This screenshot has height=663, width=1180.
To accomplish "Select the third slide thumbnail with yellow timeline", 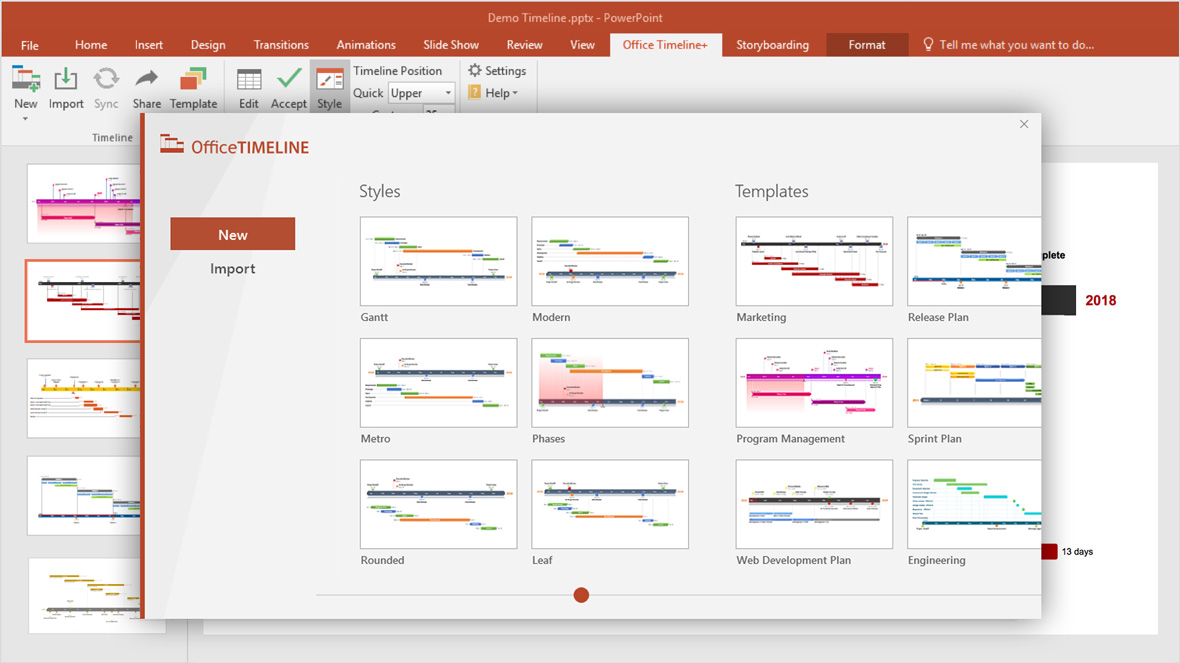I will point(84,398).
